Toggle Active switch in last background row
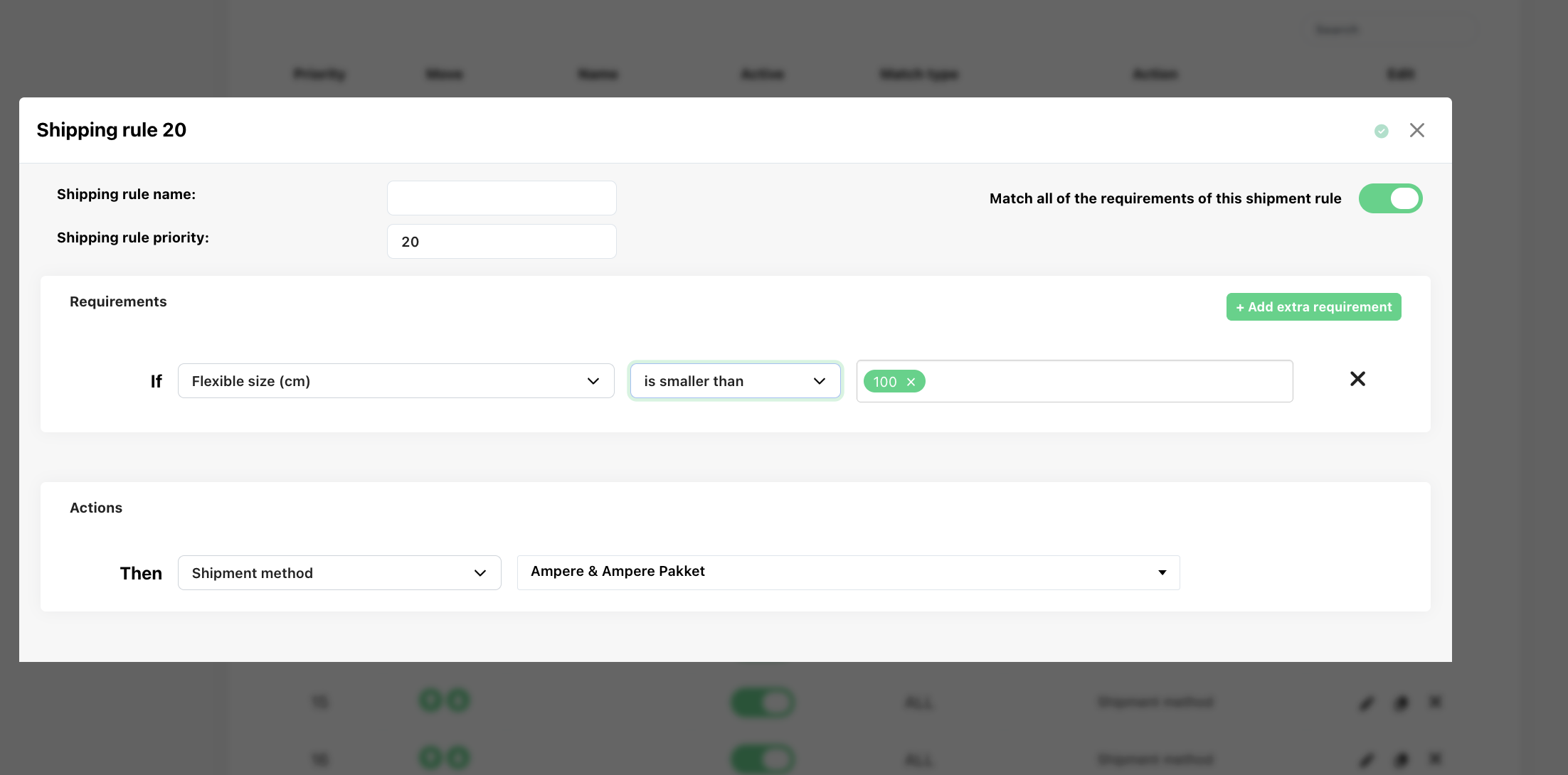1568x775 pixels. (762, 759)
